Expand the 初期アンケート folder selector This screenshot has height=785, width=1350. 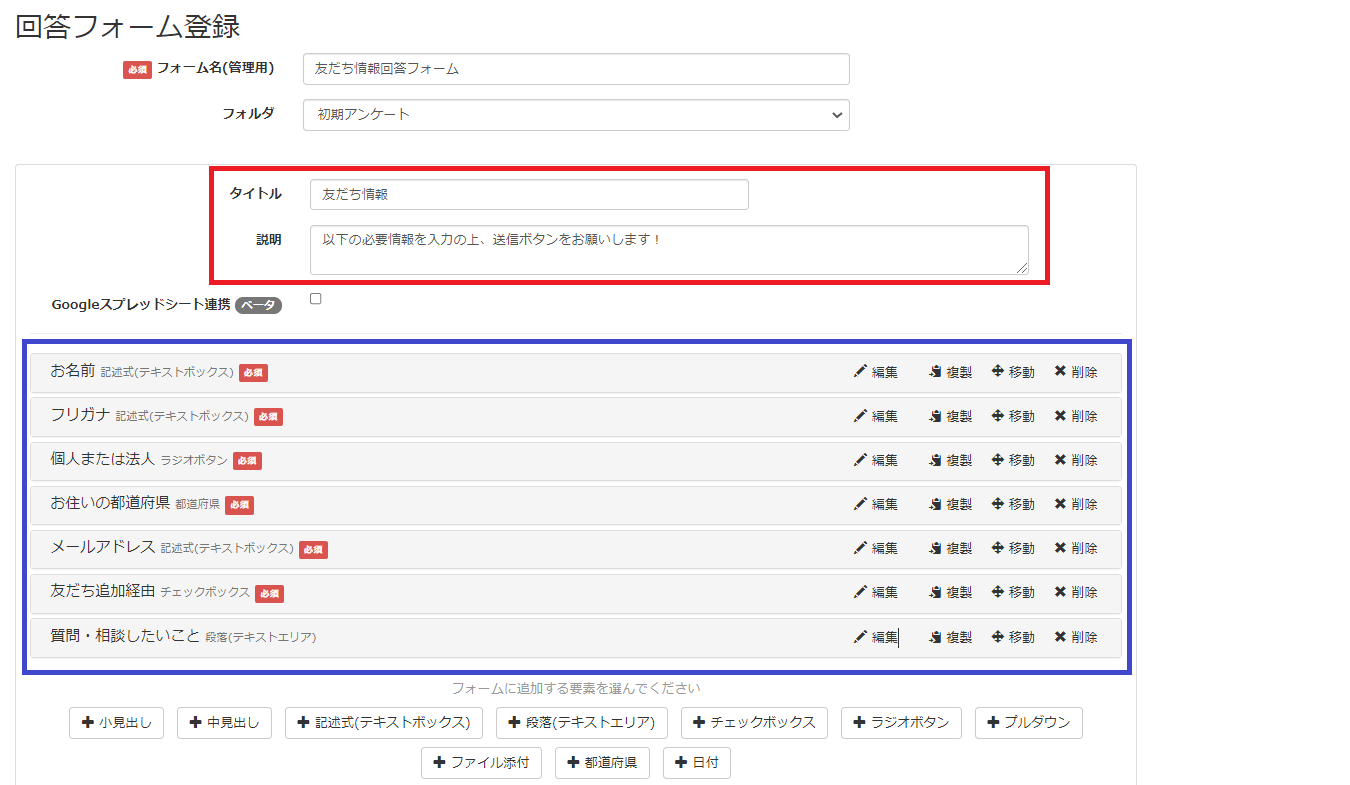tap(576, 115)
